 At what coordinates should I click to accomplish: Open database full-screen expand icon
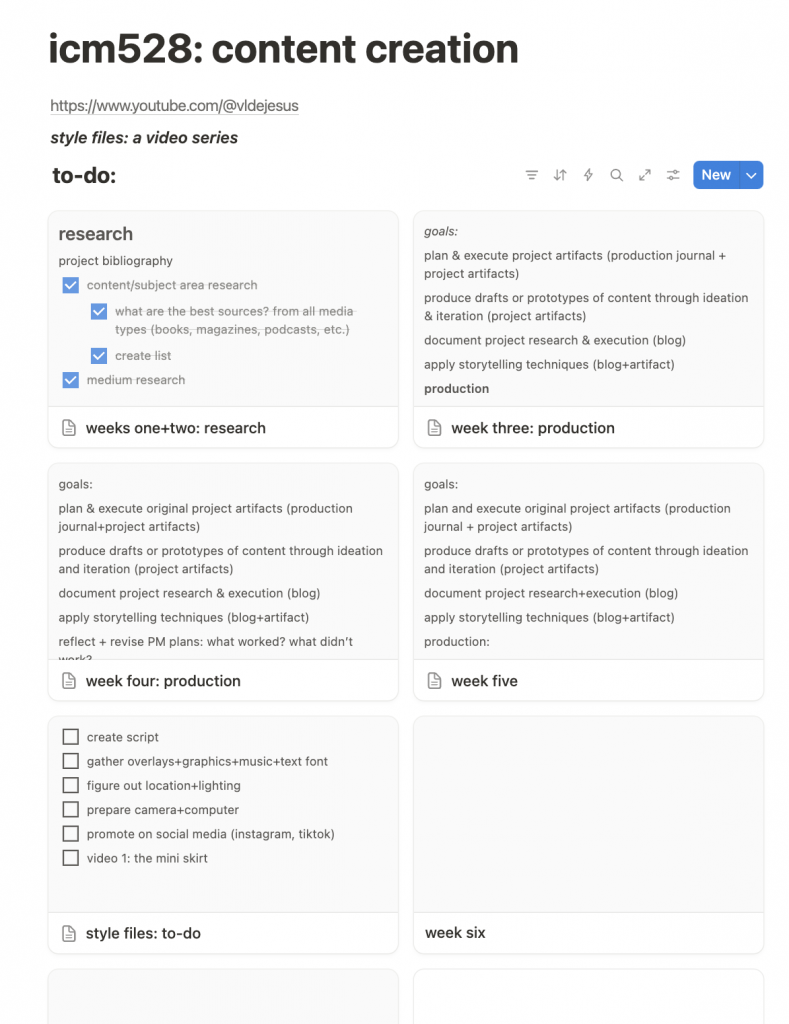(x=645, y=175)
